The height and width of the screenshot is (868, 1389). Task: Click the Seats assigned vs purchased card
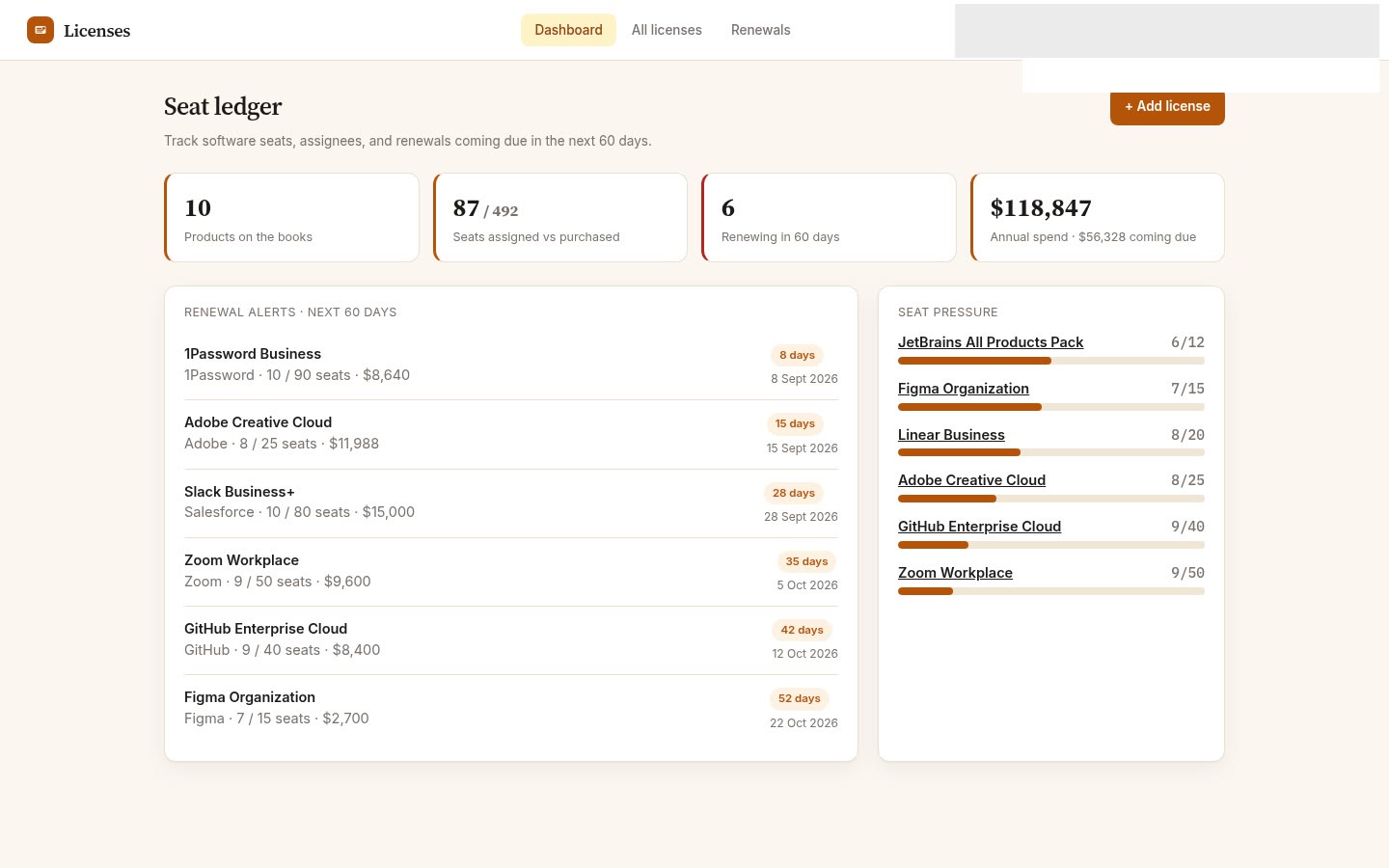click(560, 218)
